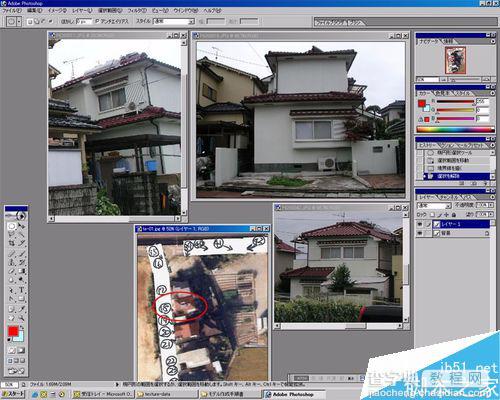Select the Gradient tool
Screen dimensions: 500x400
pos(21,271)
